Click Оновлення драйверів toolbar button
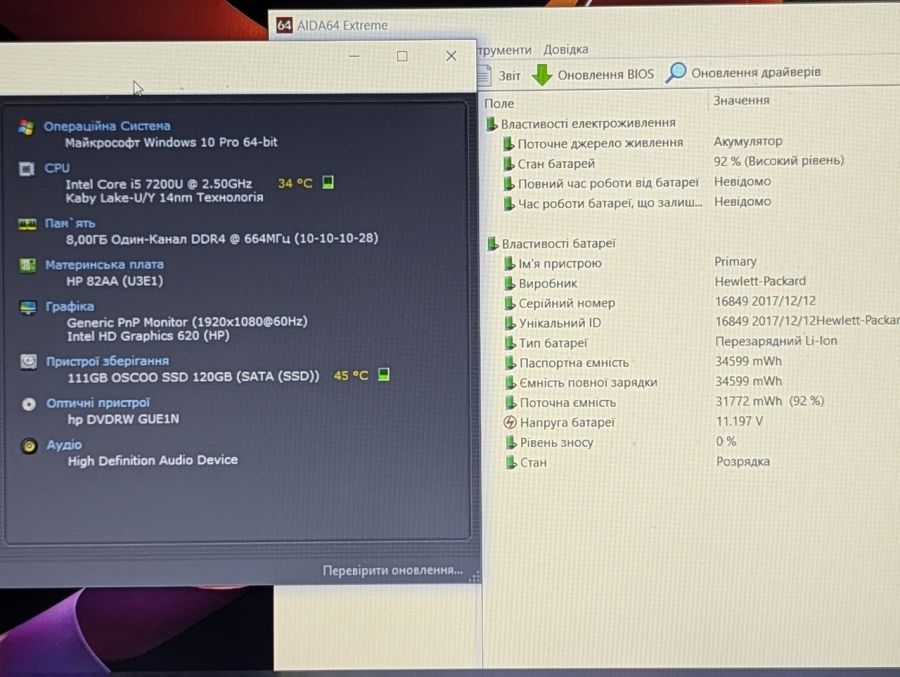The width and height of the screenshot is (900, 677). (744, 72)
